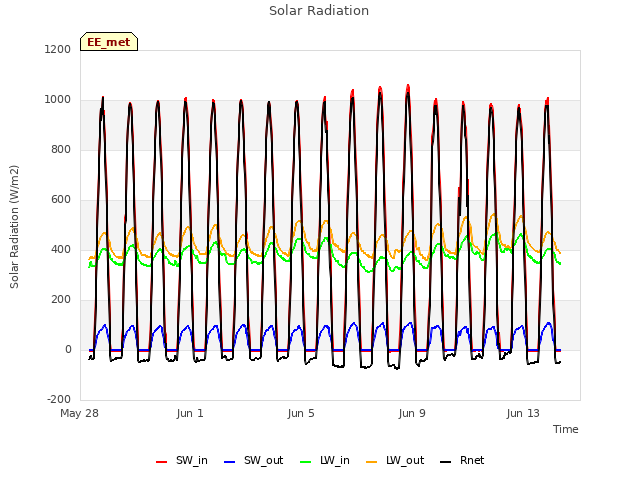
Task: Click the 1200 y-axis tick label
Action: (x=58, y=49)
